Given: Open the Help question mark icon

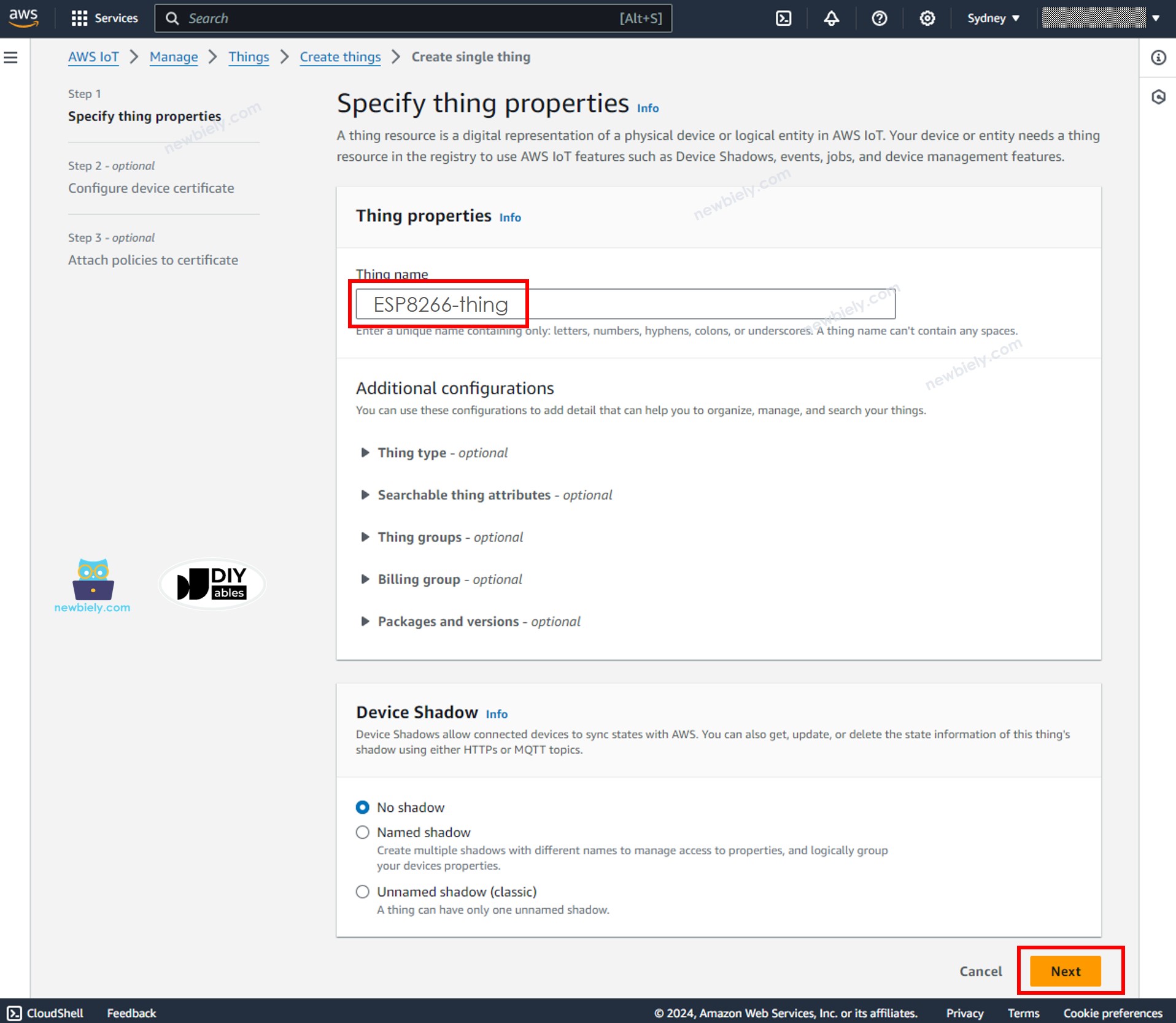Looking at the screenshot, I should point(879,18).
